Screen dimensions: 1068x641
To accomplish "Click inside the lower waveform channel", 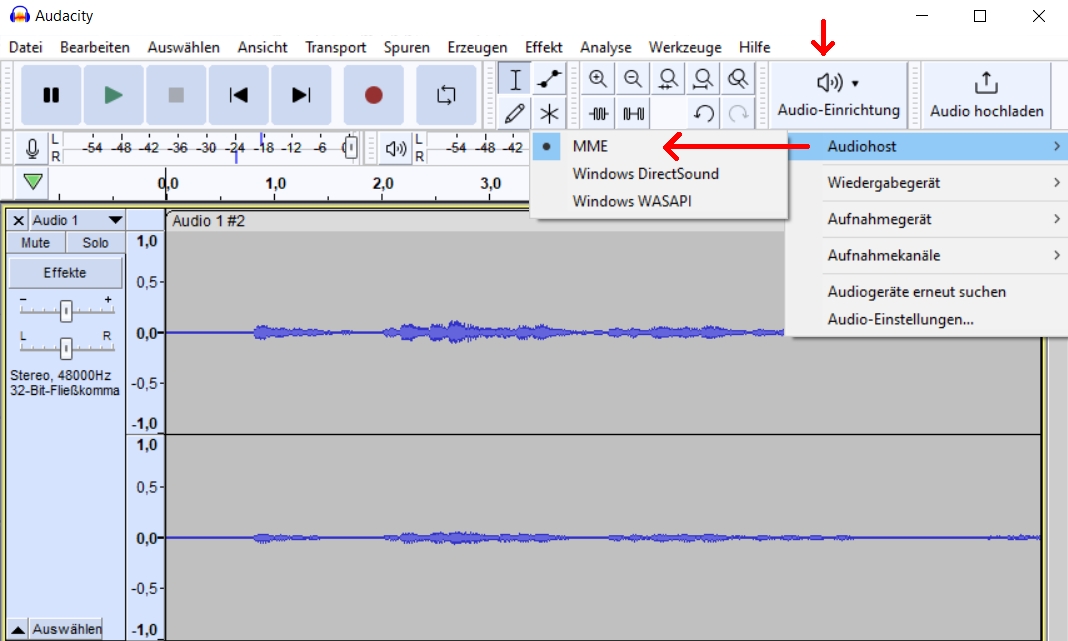I will pyautogui.click(x=603, y=537).
